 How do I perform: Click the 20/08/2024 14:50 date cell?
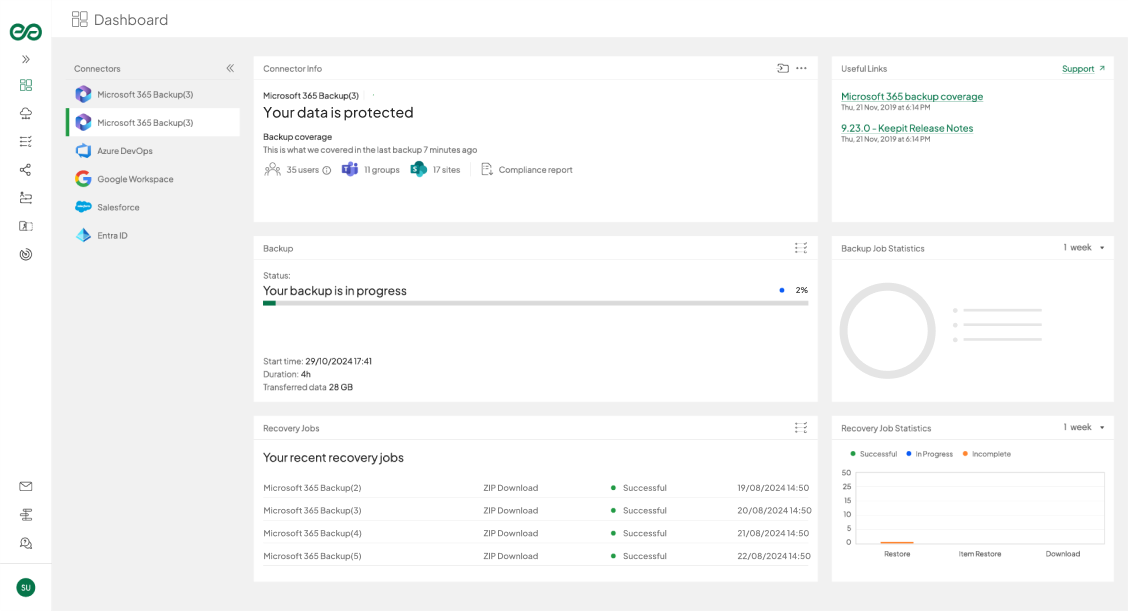[x=774, y=511]
